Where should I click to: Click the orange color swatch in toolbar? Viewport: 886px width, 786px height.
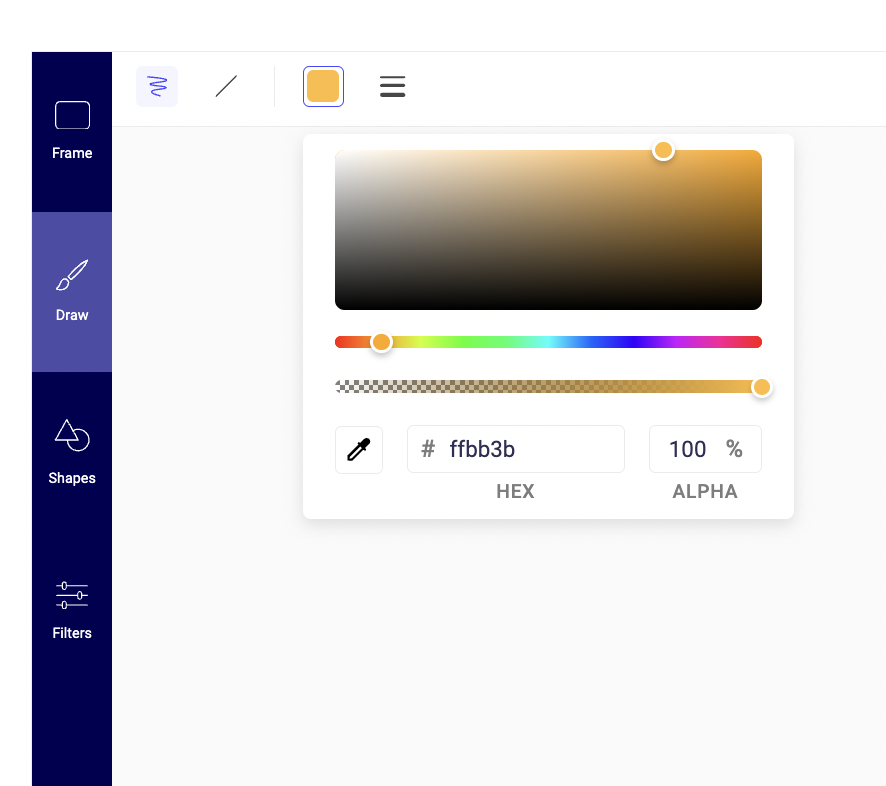point(323,87)
